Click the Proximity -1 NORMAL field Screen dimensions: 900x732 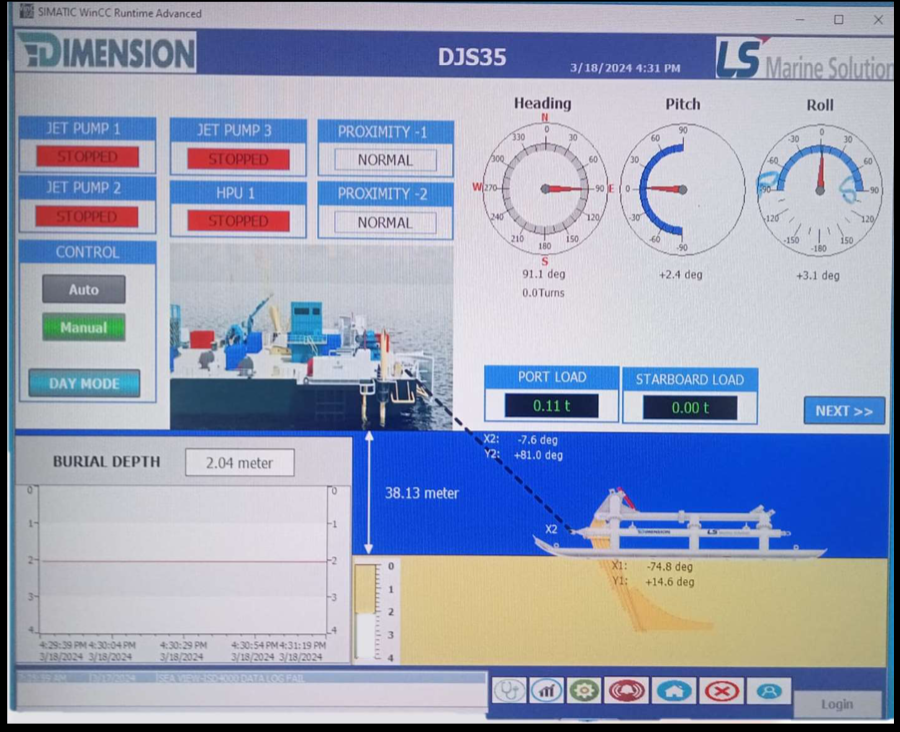[x=385, y=160]
